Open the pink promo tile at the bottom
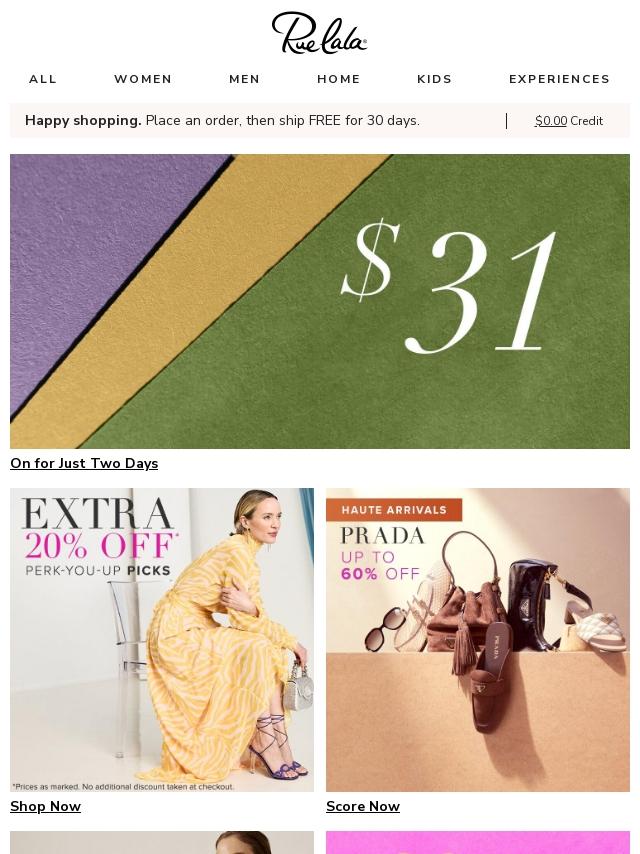Viewport: 640px width, 854px height. coord(478,843)
